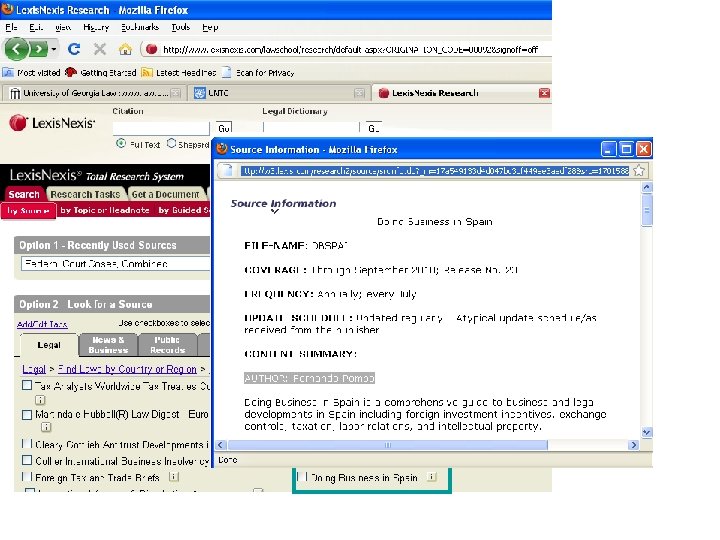
Task: Choose the by Topic or Headnote subtab
Action: [105, 210]
